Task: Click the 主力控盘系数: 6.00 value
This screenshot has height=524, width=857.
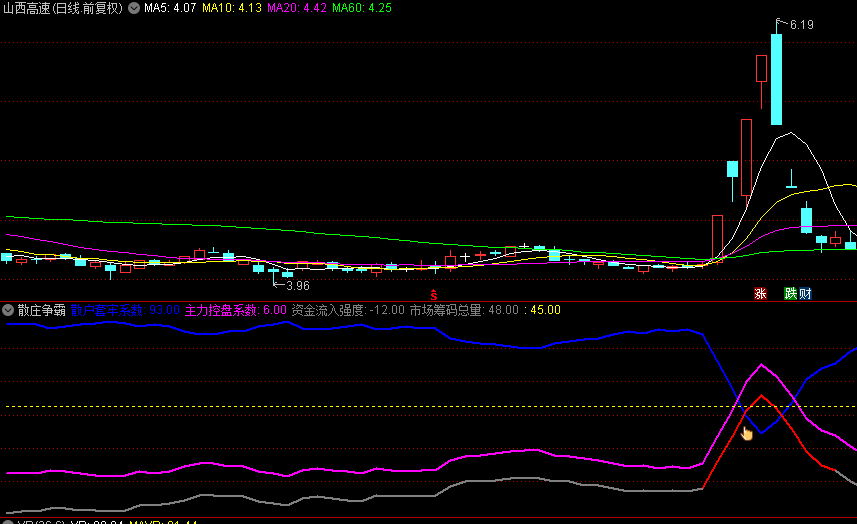Action: 236,310
